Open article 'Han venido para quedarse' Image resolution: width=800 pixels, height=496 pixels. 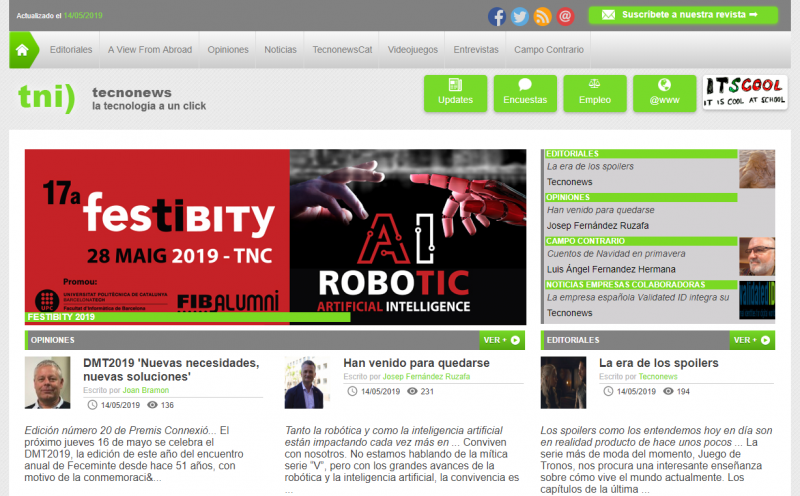click(x=416, y=363)
